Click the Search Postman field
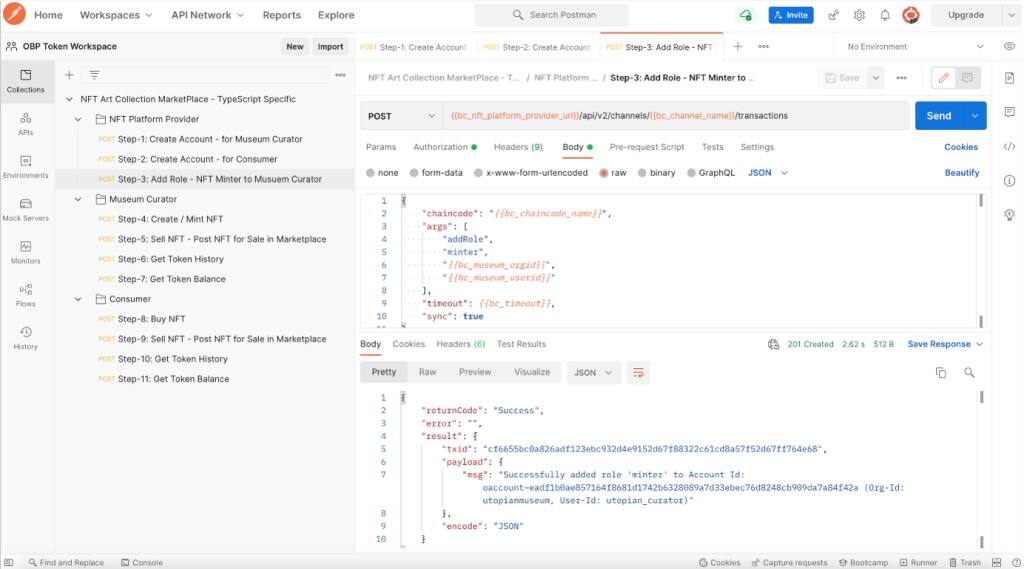Viewport: 1024px width, 569px height. pyautogui.click(x=552, y=14)
